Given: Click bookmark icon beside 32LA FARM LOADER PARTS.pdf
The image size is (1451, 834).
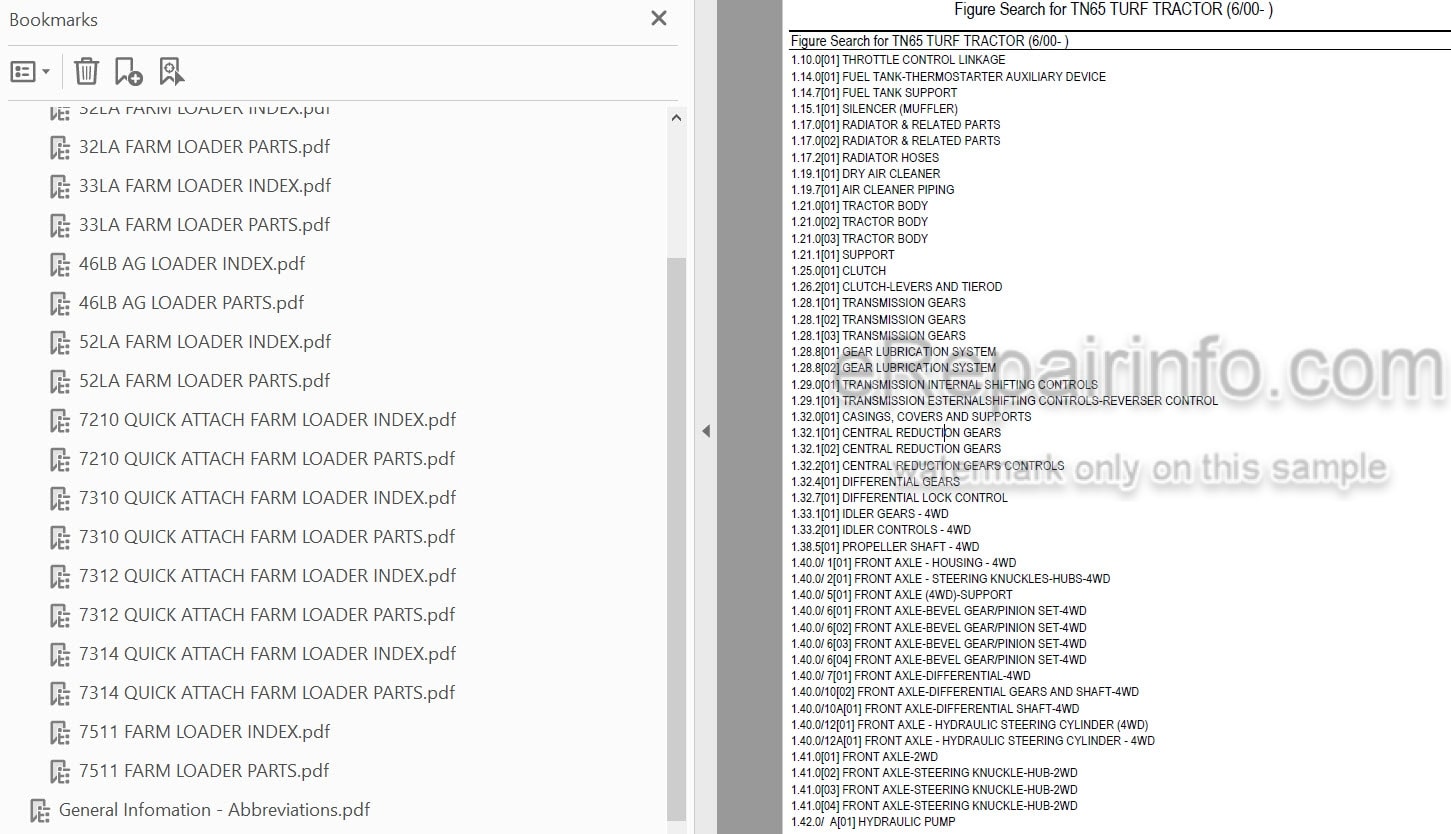Looking at the screenshot, I should 60,148.
